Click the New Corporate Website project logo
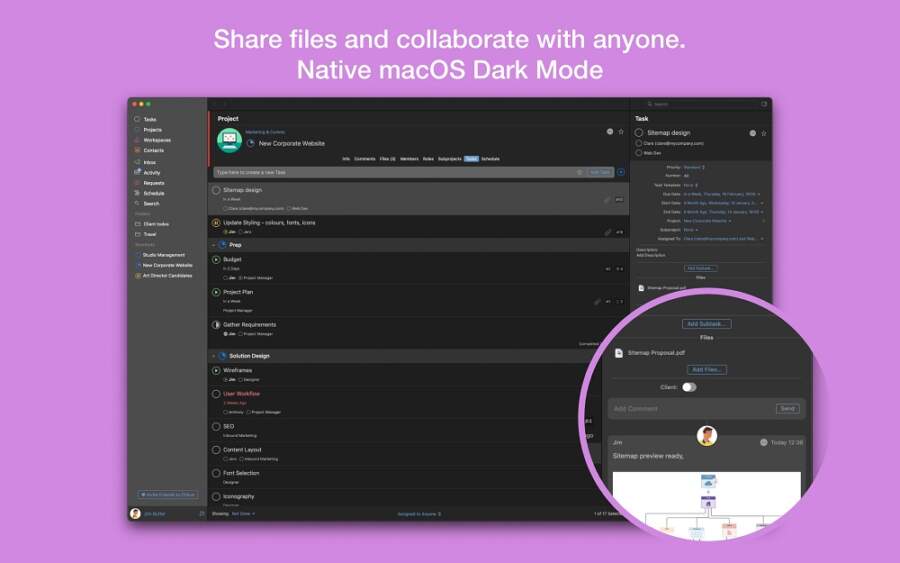 [229, 141]
